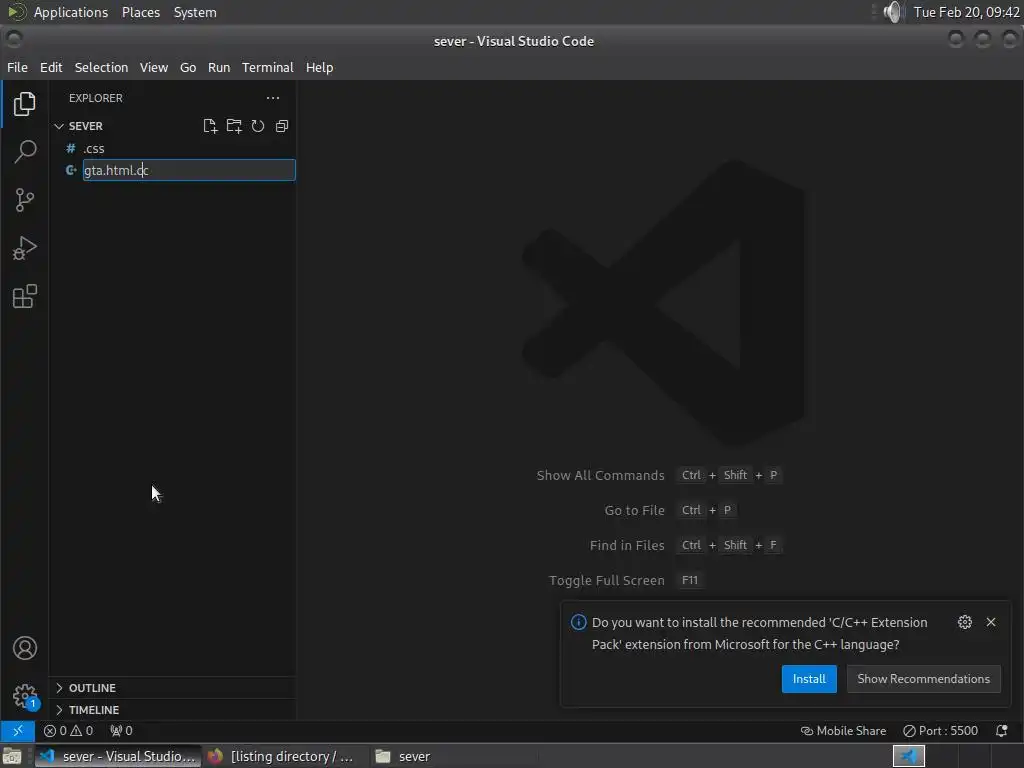Collapse all folders in Explorer
Image resolution: width=1024 pixels, height=768 pixels.
tap(282, 126)
